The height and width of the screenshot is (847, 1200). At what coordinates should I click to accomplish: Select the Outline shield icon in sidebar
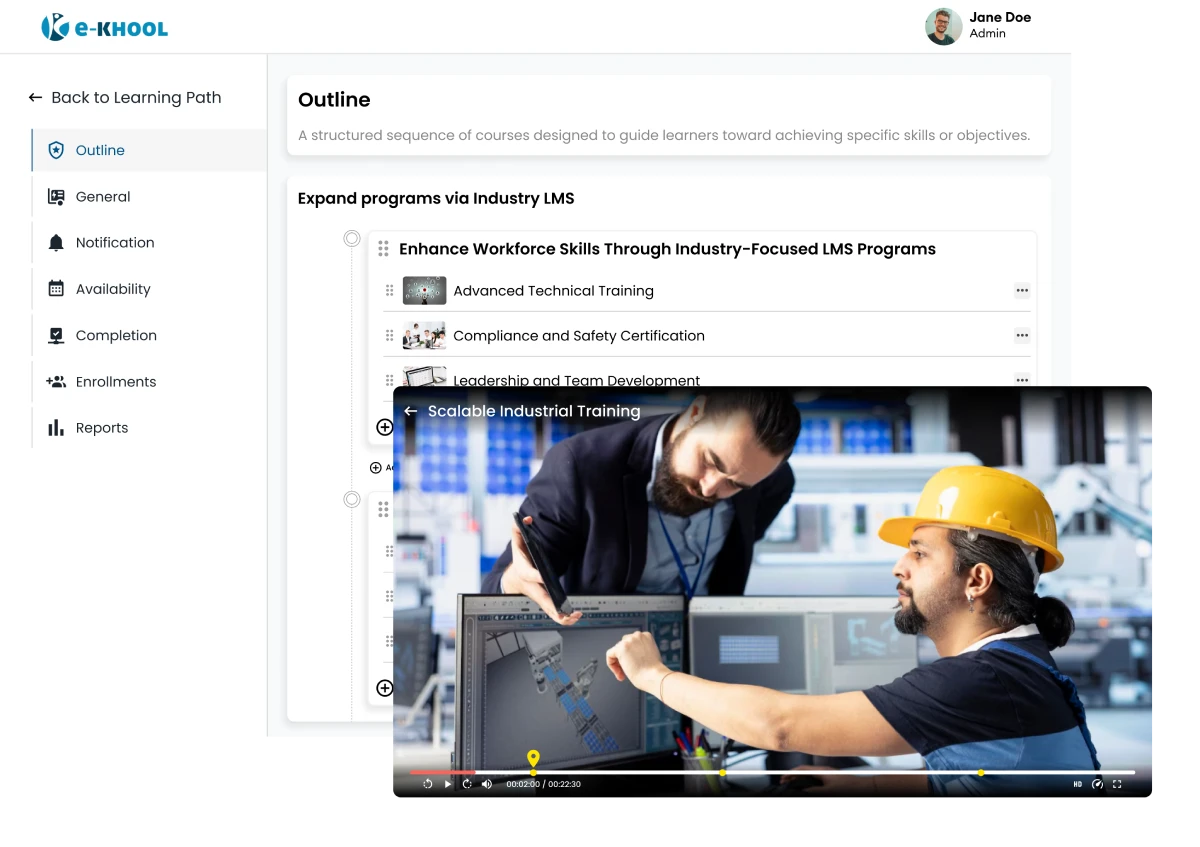point(55,150)
